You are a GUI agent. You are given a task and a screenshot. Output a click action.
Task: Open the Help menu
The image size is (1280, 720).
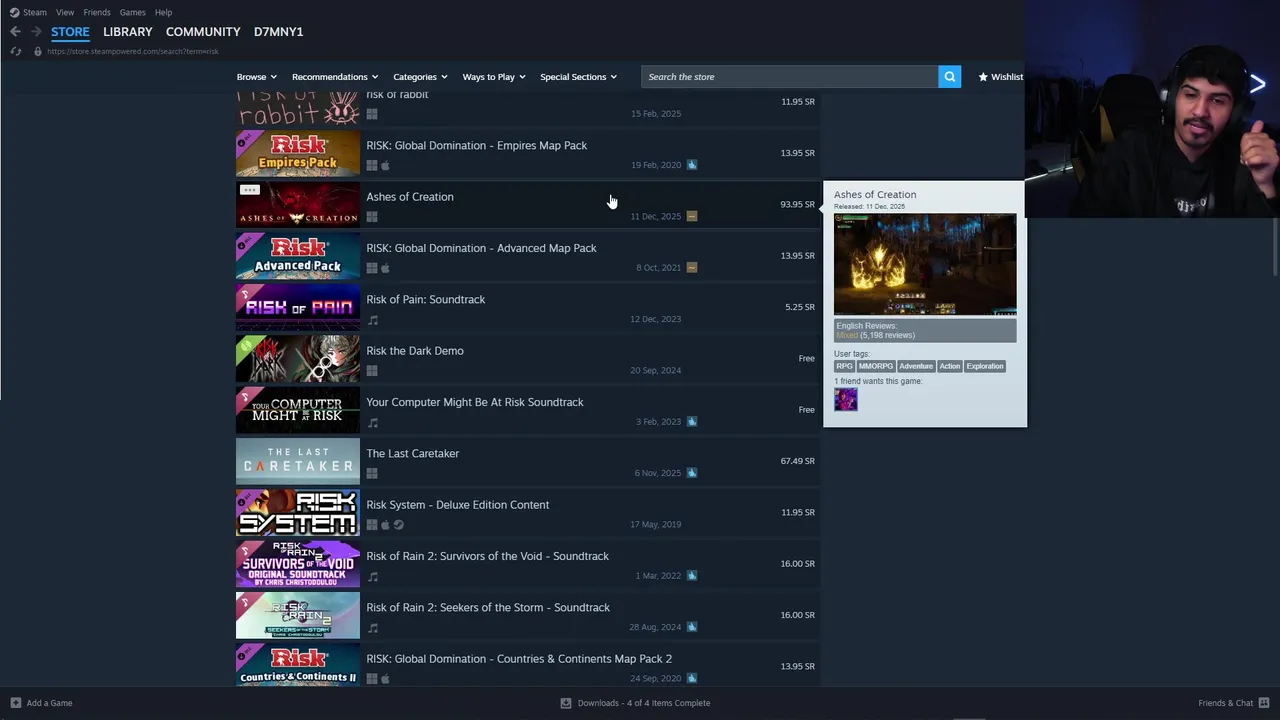coord(163,12)
